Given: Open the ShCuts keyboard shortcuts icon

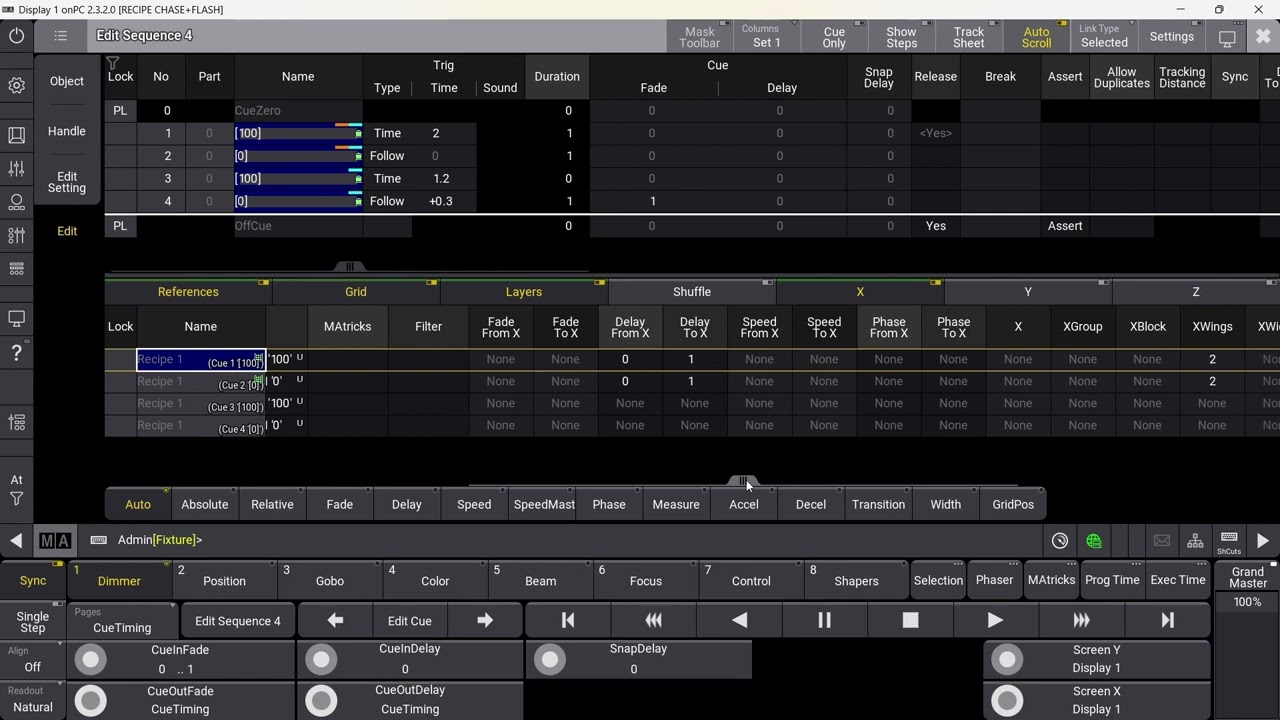Looking at the screenshot, I should (1229, 541).
